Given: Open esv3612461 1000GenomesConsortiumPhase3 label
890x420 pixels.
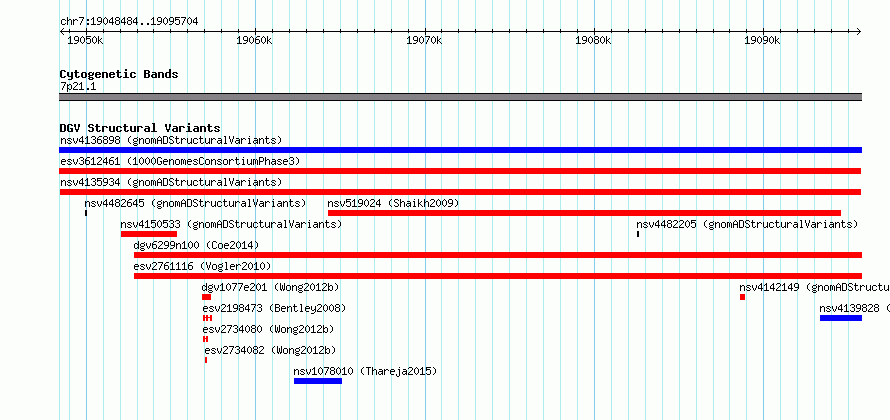Looking at the screenshot, I should 179,161.
